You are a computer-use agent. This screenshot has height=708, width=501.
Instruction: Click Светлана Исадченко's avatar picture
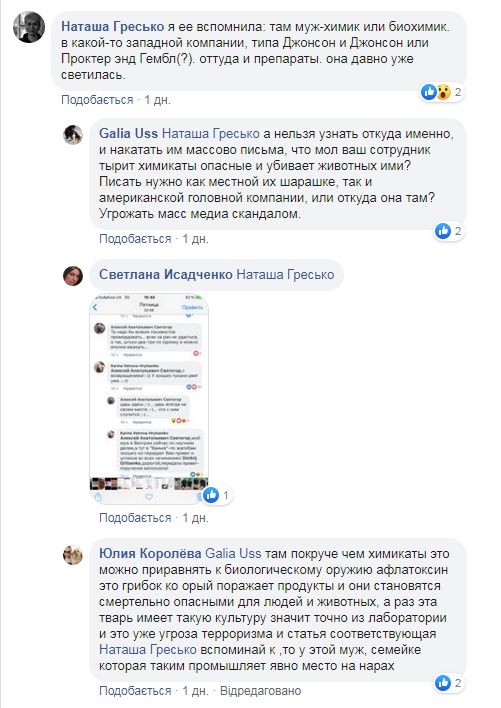pyautogui.click(x=73, y=275)
